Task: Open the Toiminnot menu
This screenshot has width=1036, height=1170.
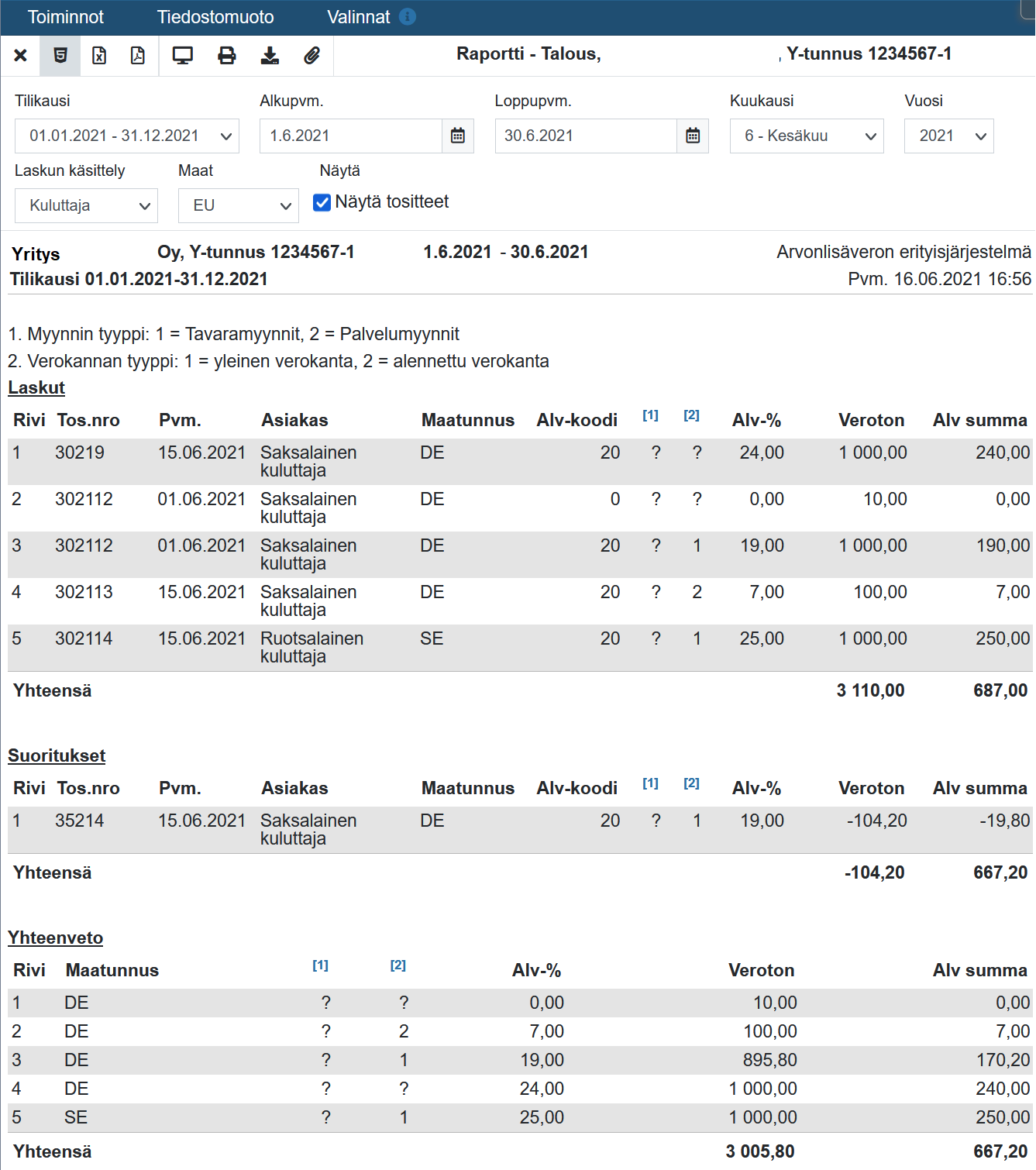Action: click(66, 17)
